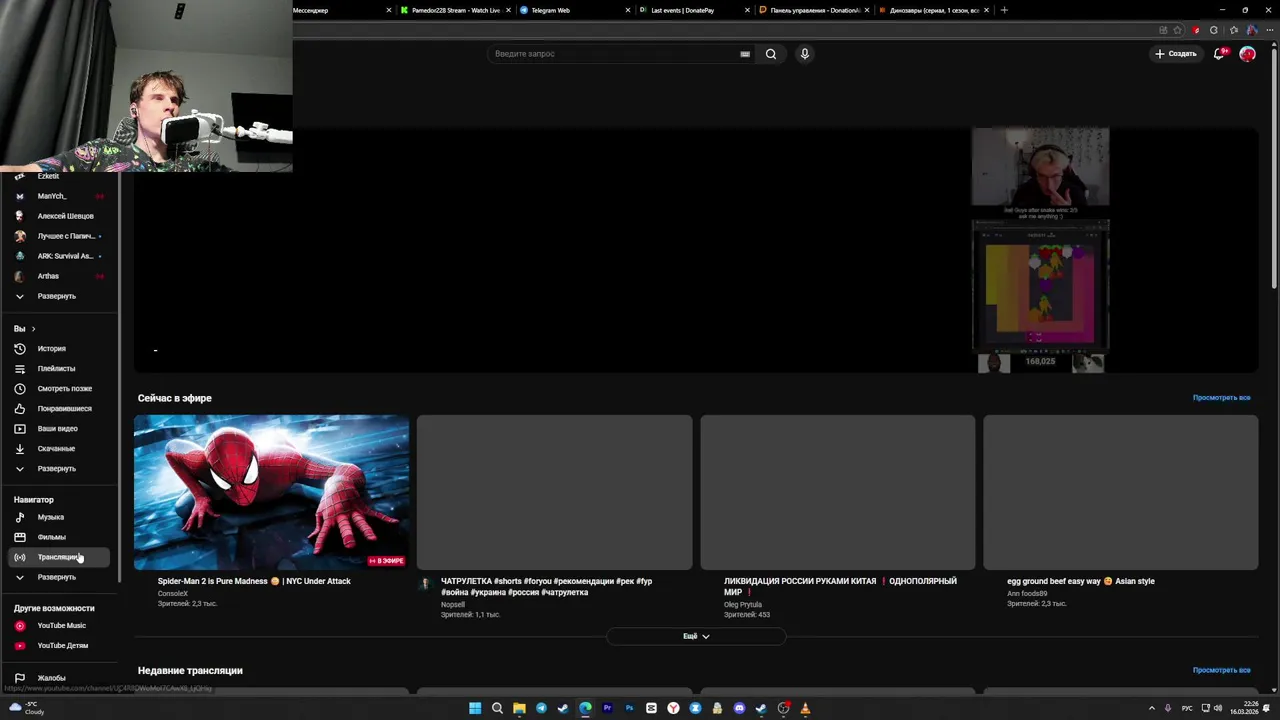Screen dimensions: 1280x720
Task: Open the Arthas channel subscription
Action: (60, 276)
